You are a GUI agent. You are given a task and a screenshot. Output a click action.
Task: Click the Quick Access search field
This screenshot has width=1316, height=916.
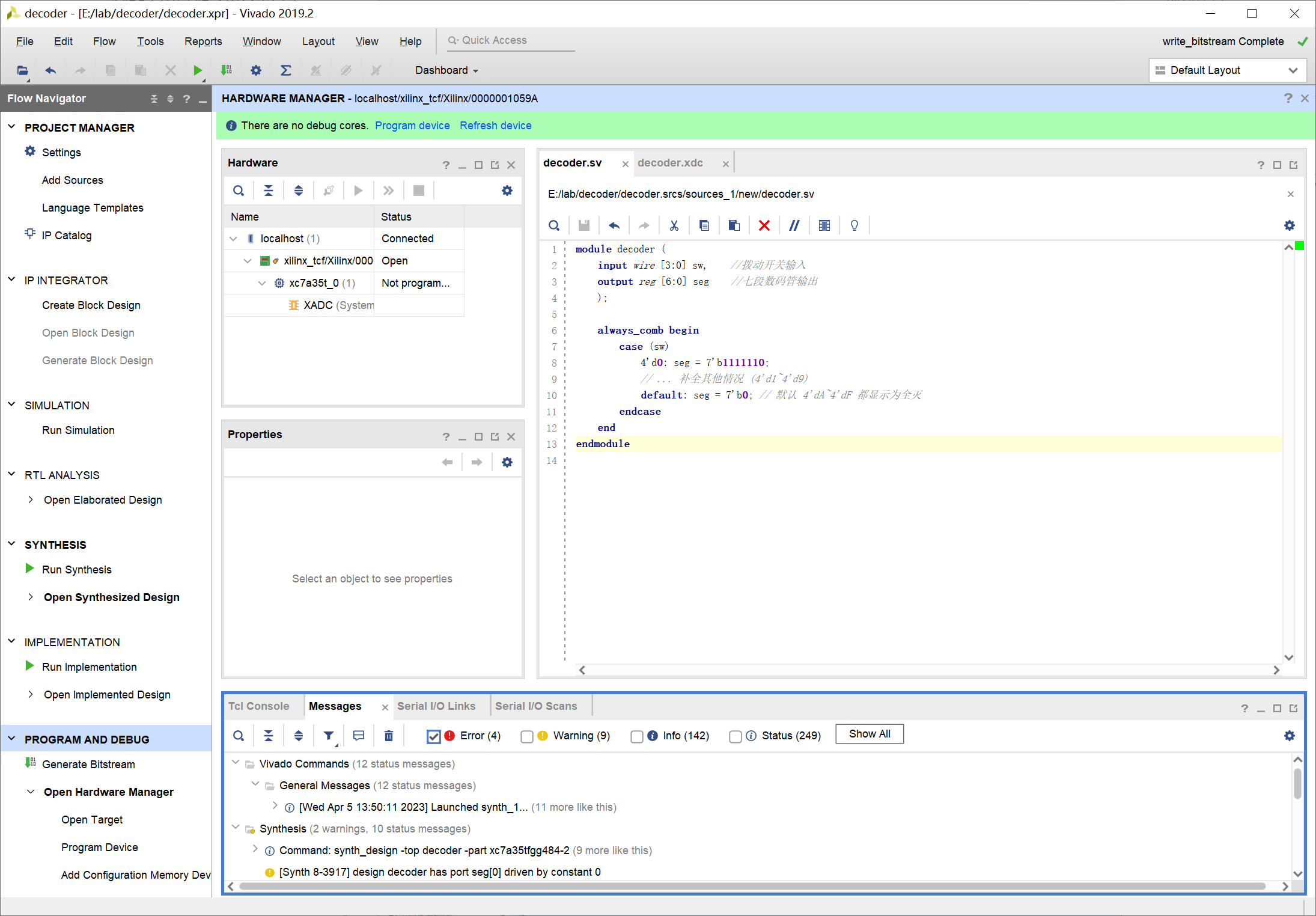(x=511, y=40)
